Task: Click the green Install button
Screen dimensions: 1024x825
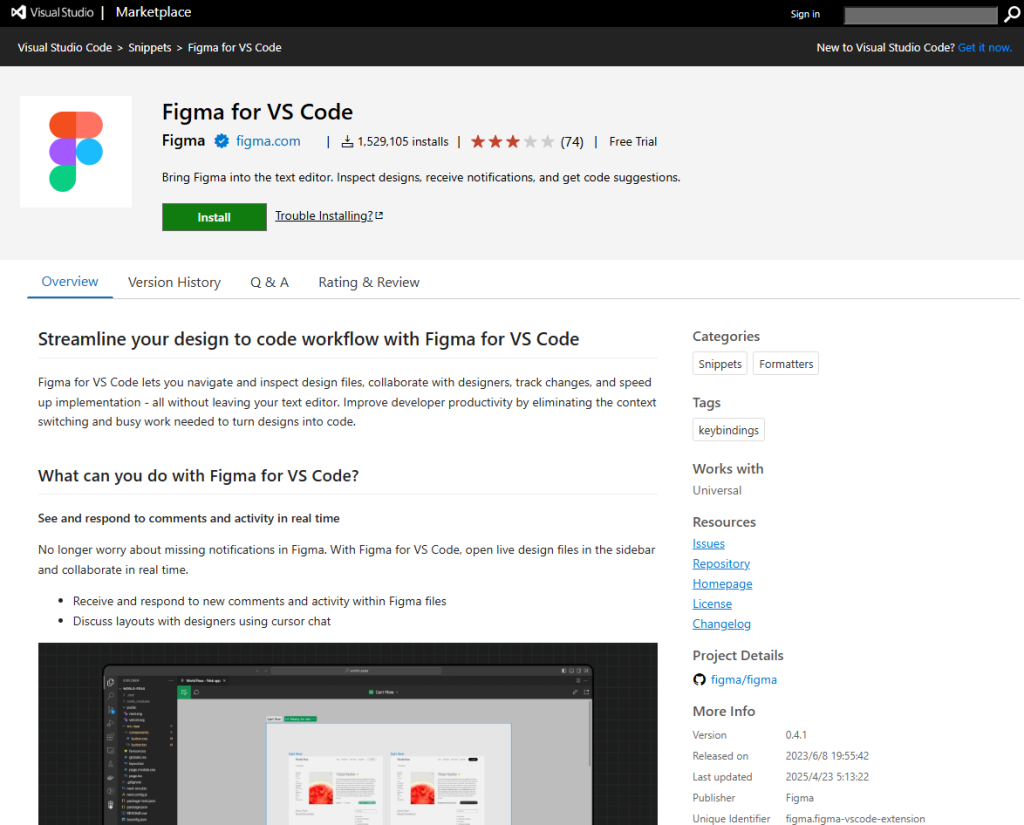Action: coord(214,217)
